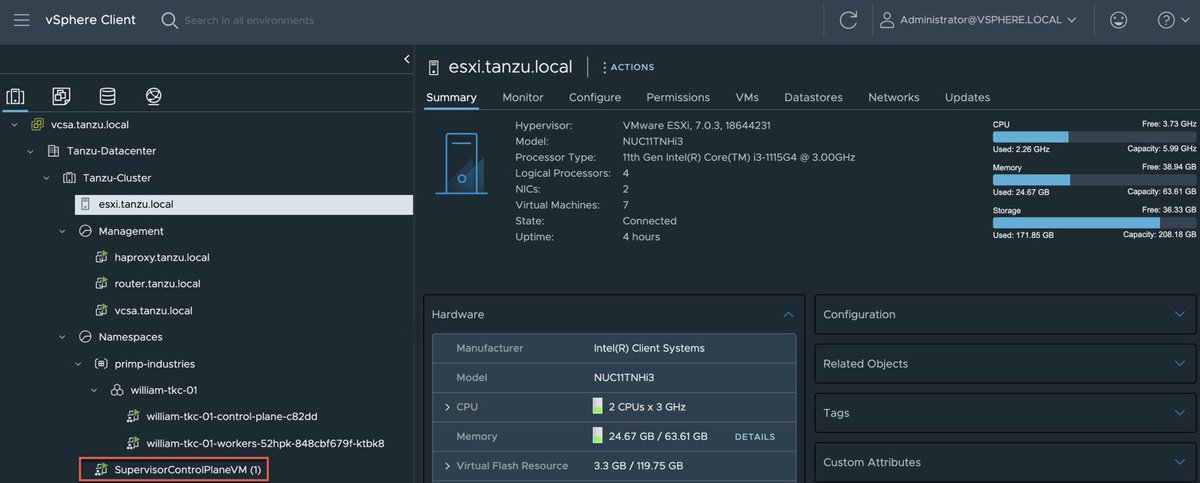Select SupervisorControlPlaneVM (1)

[x=188, y=469]
